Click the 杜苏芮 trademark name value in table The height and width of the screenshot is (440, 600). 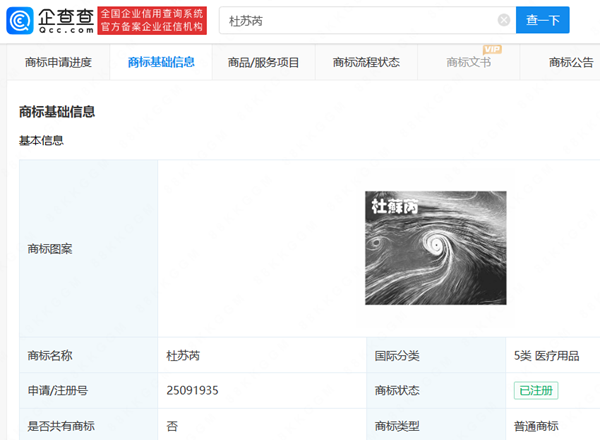pos(183,355)
